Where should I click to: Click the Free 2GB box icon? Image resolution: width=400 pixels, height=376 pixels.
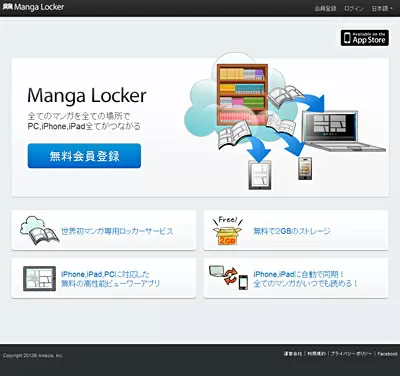(227, 231)
